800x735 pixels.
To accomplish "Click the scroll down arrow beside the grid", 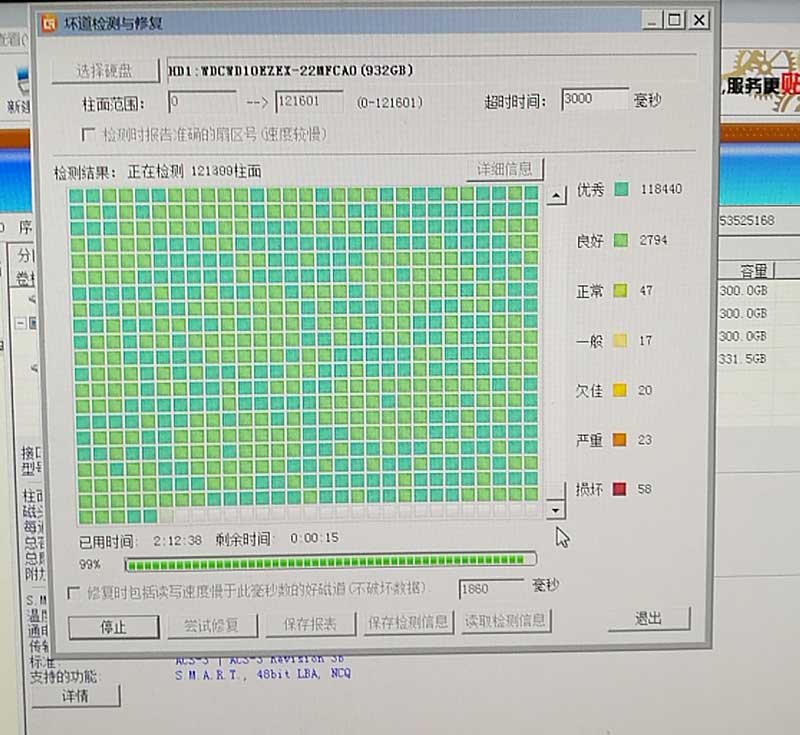I will click(x=556, y=511).
